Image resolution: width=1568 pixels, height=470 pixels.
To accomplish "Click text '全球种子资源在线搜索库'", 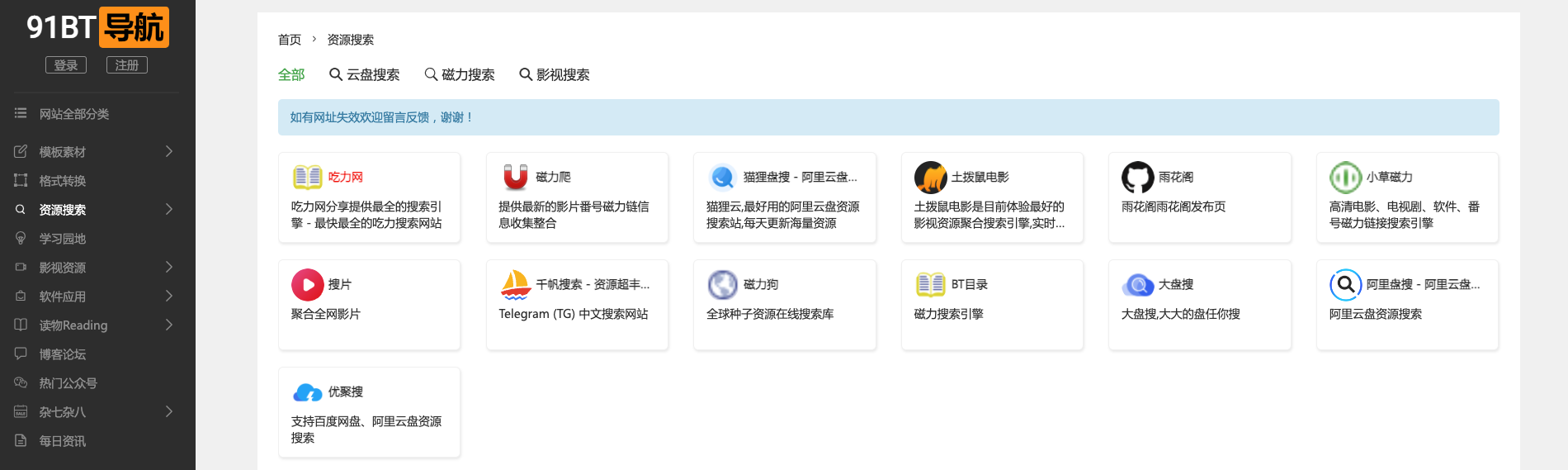I will click(x=770, y=314).
